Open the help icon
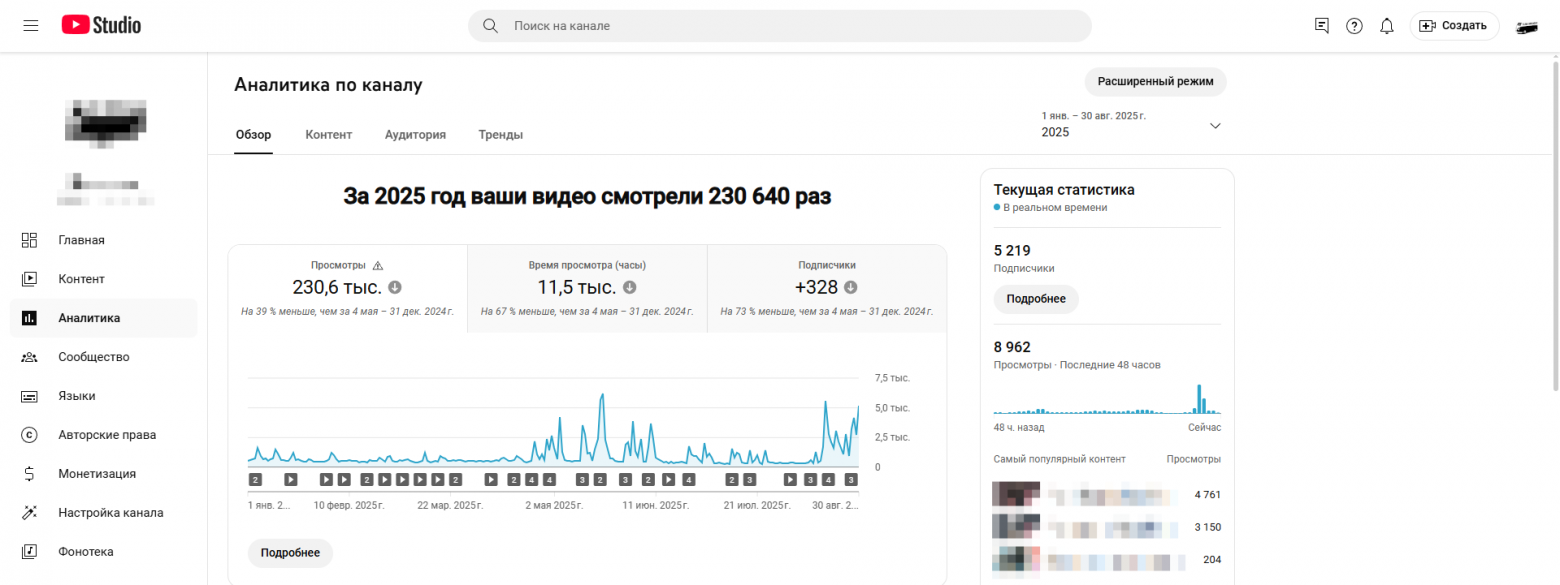The height and width of the screenshot is (585, 1560). click(1354, 25)
